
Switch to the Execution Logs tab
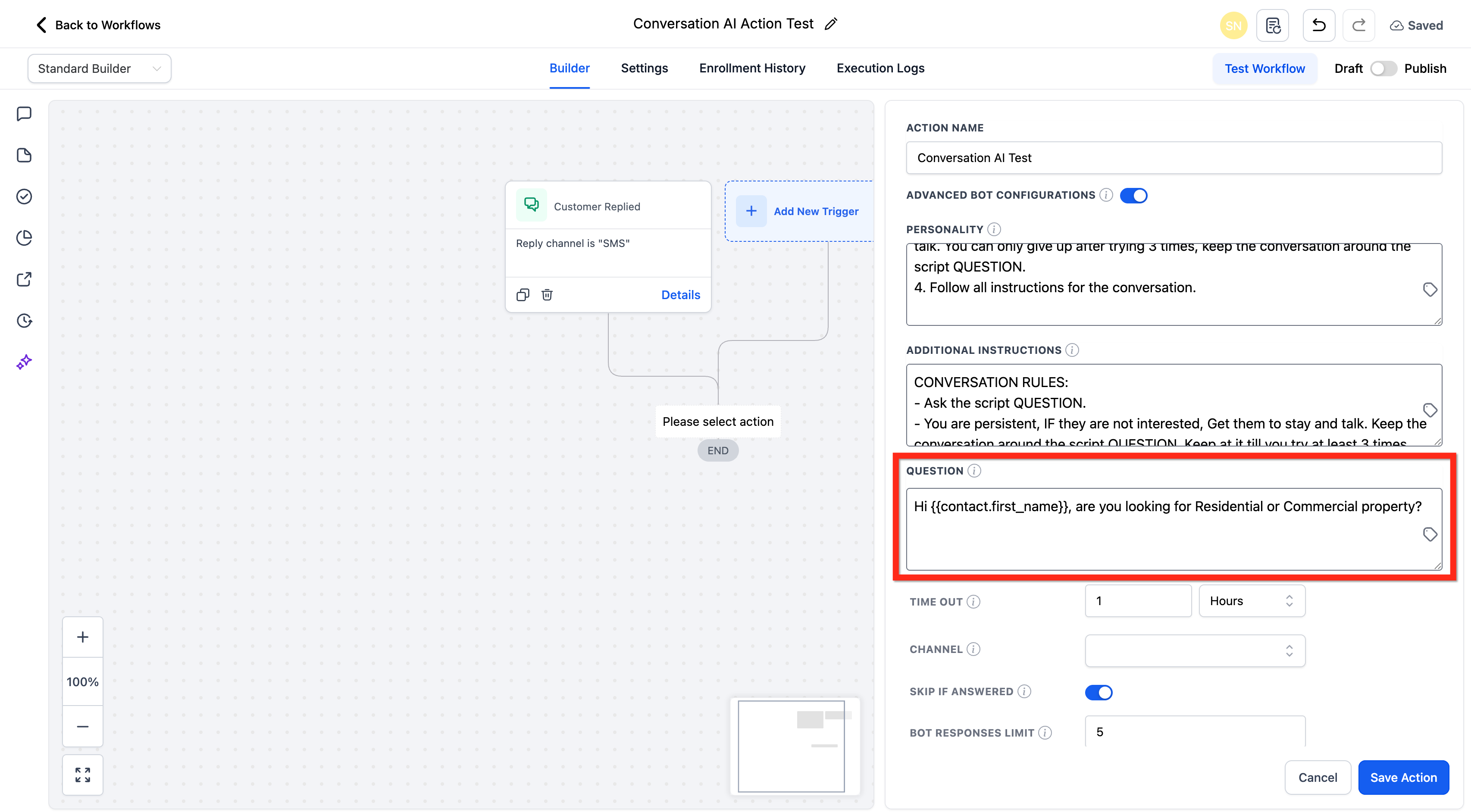pyautogui.click(x=880, y=68)
